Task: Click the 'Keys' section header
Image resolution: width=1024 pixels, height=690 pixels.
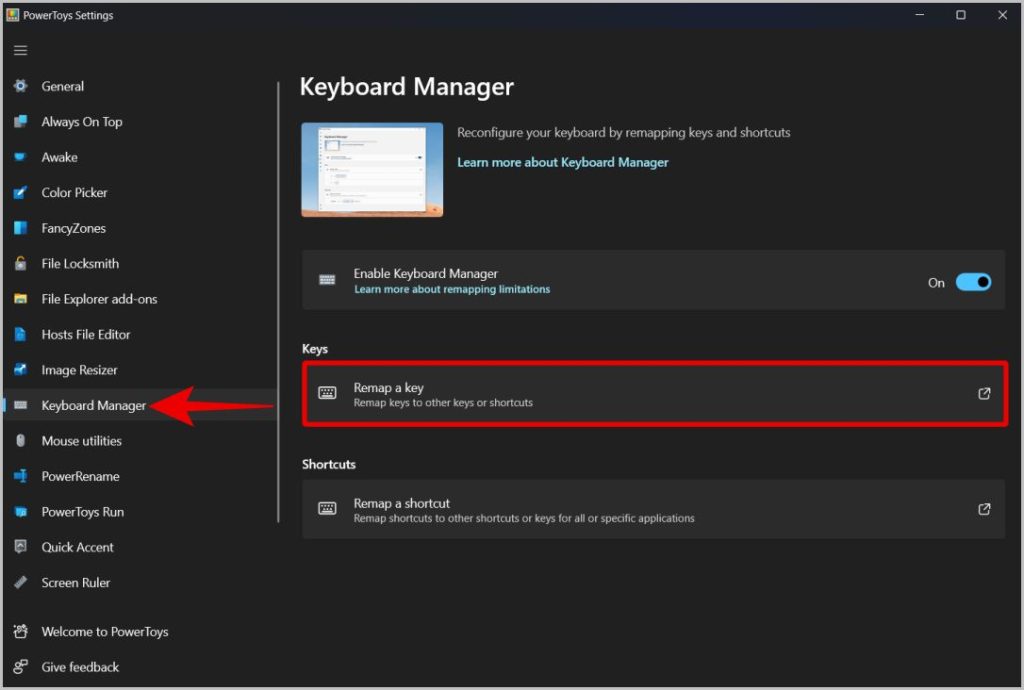Action: (315, 349)
